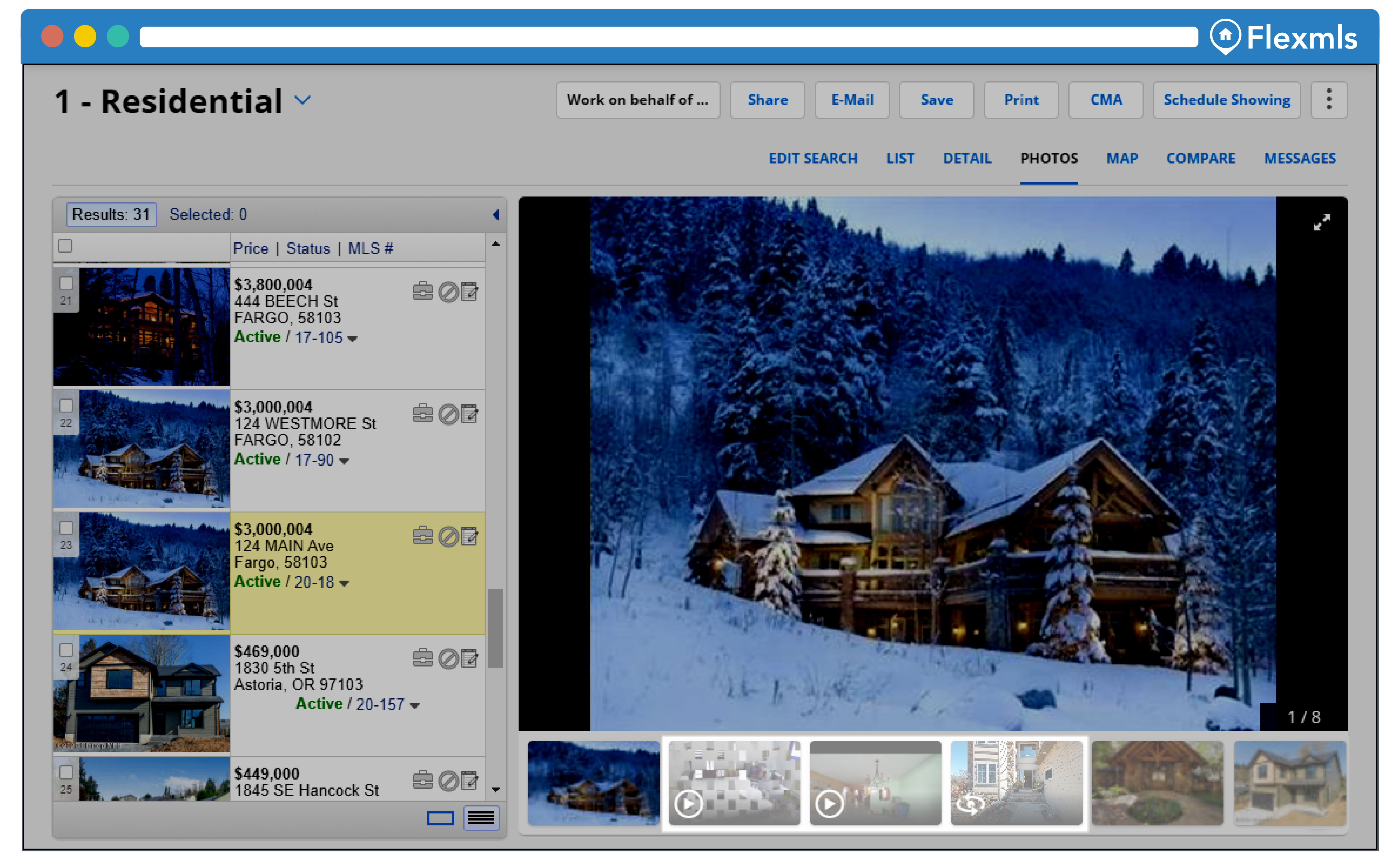Click the reject icon for 1845 SE Hancock St
Viewport: 1400px width, 859px height.
(448, 780)
